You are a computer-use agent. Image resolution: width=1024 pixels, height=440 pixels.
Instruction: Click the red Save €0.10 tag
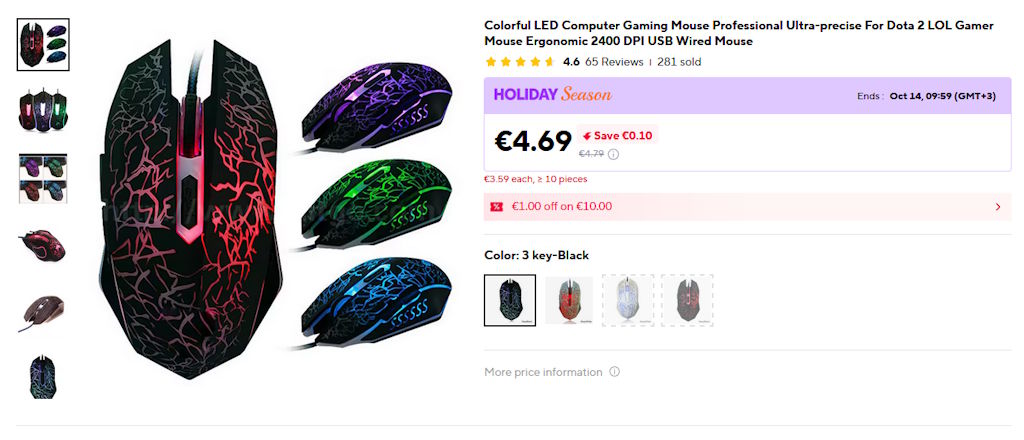coord(617,136)
